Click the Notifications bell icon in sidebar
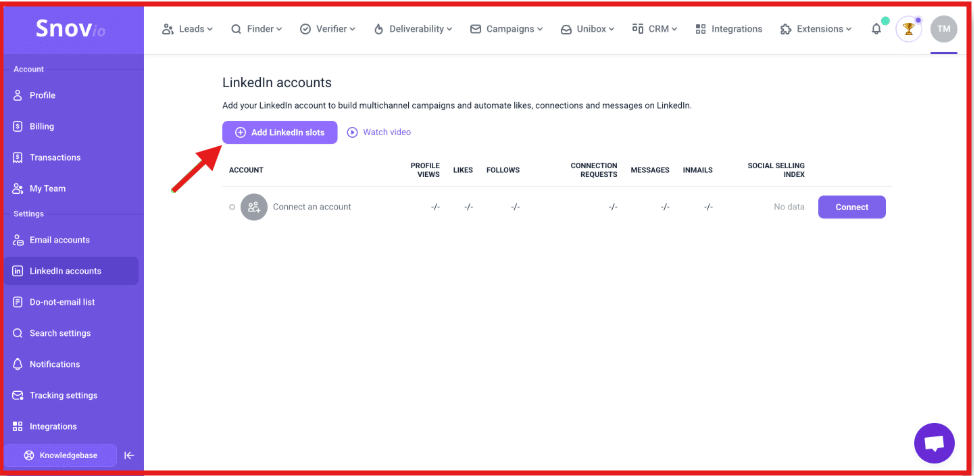This screenshot has height=476, width=974. [x=18, y=364]
